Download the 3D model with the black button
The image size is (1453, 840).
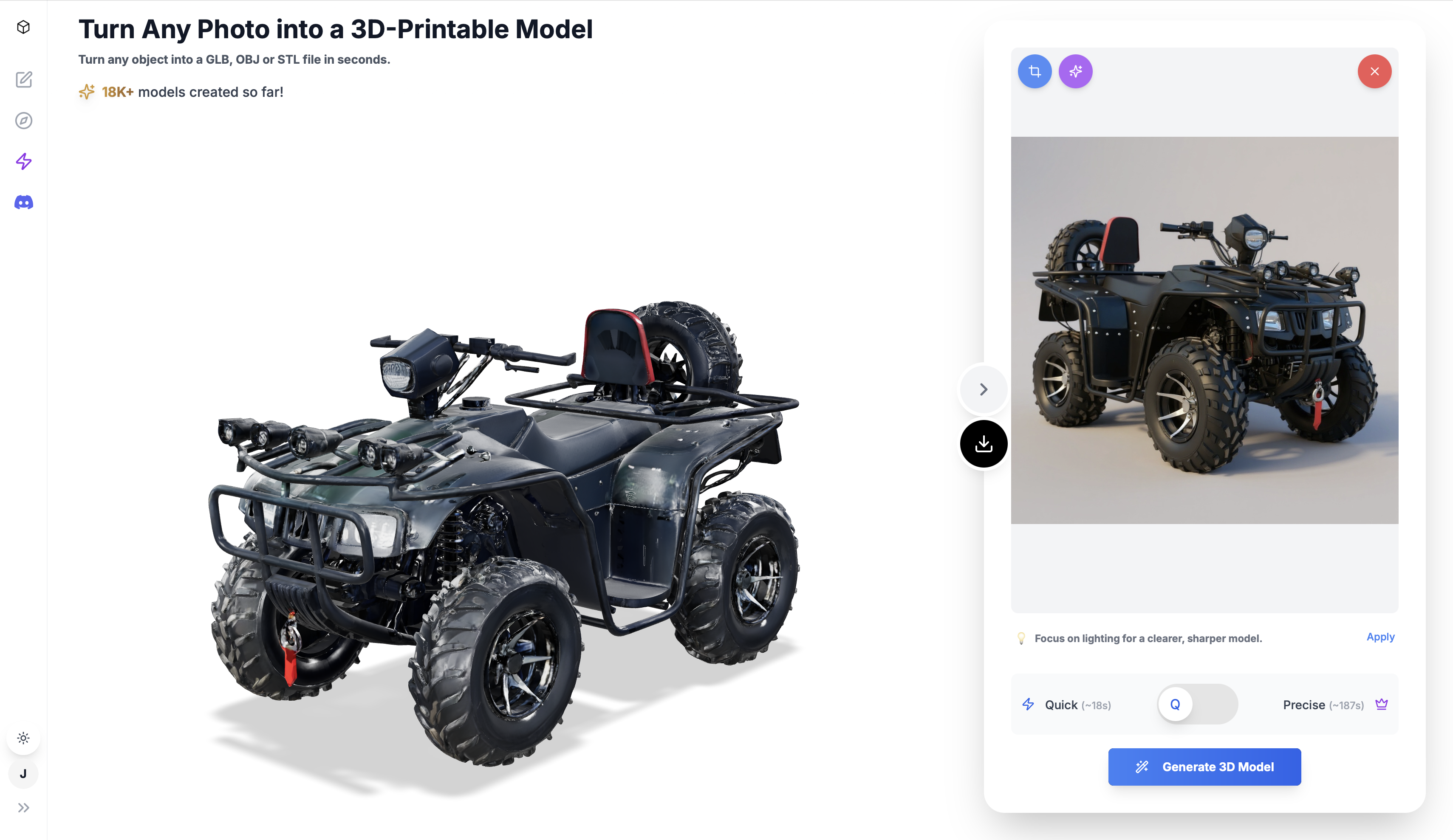click(984, 444)
